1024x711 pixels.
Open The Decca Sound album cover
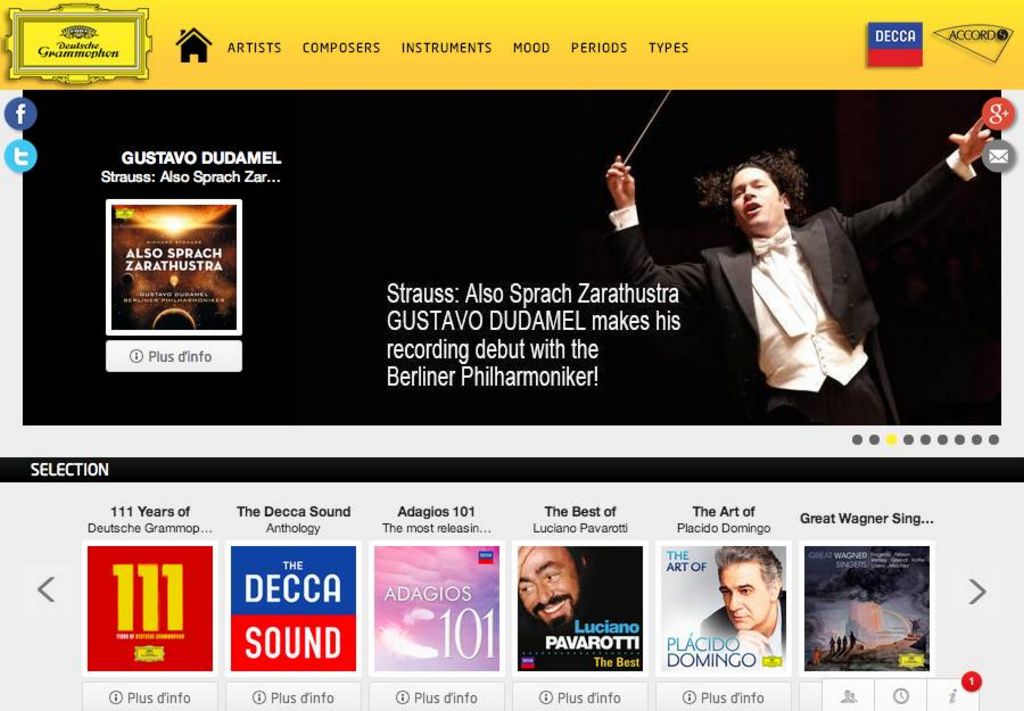pos(293,608)
